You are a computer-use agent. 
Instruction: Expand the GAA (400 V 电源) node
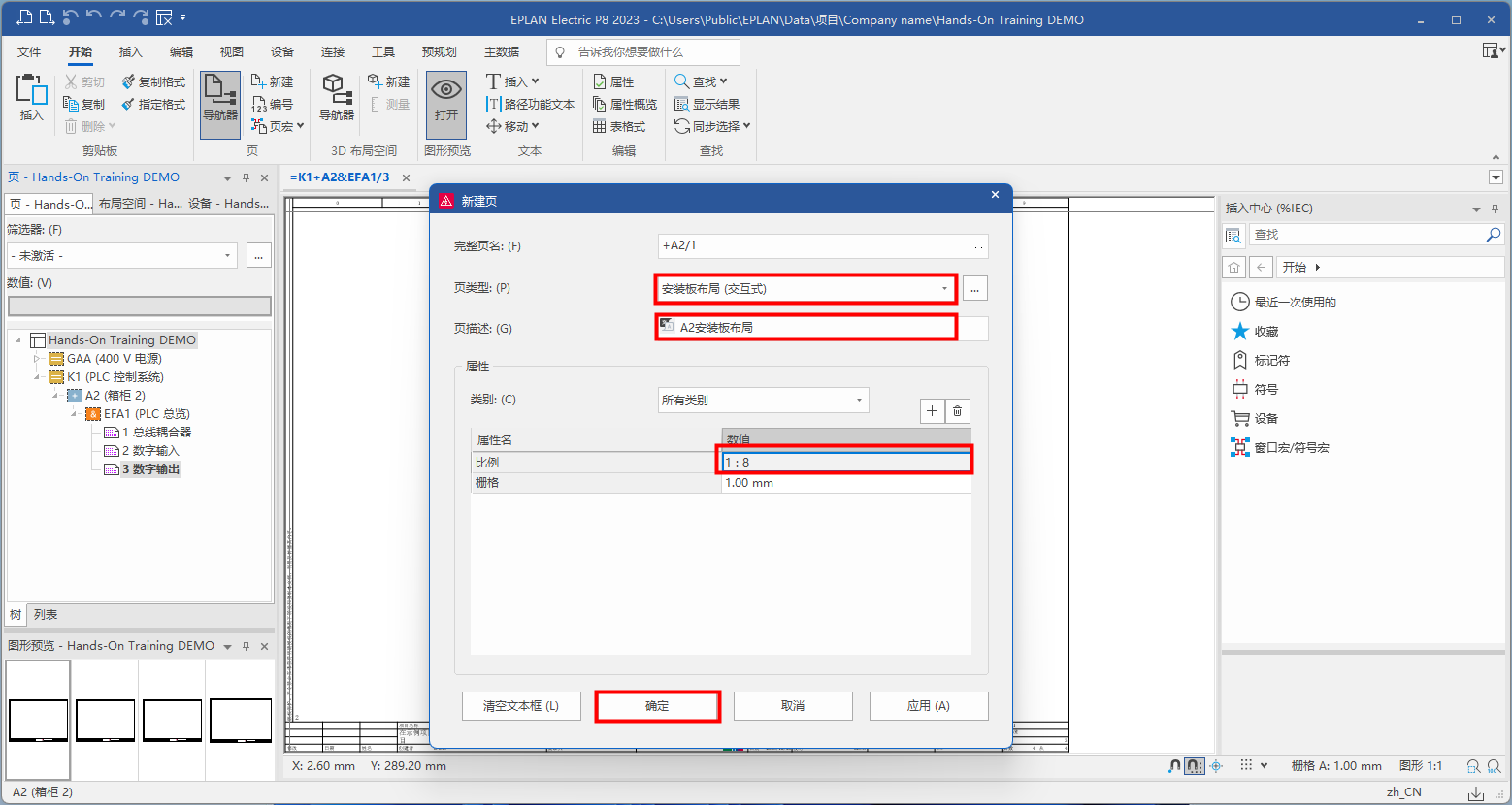(38, 359)
